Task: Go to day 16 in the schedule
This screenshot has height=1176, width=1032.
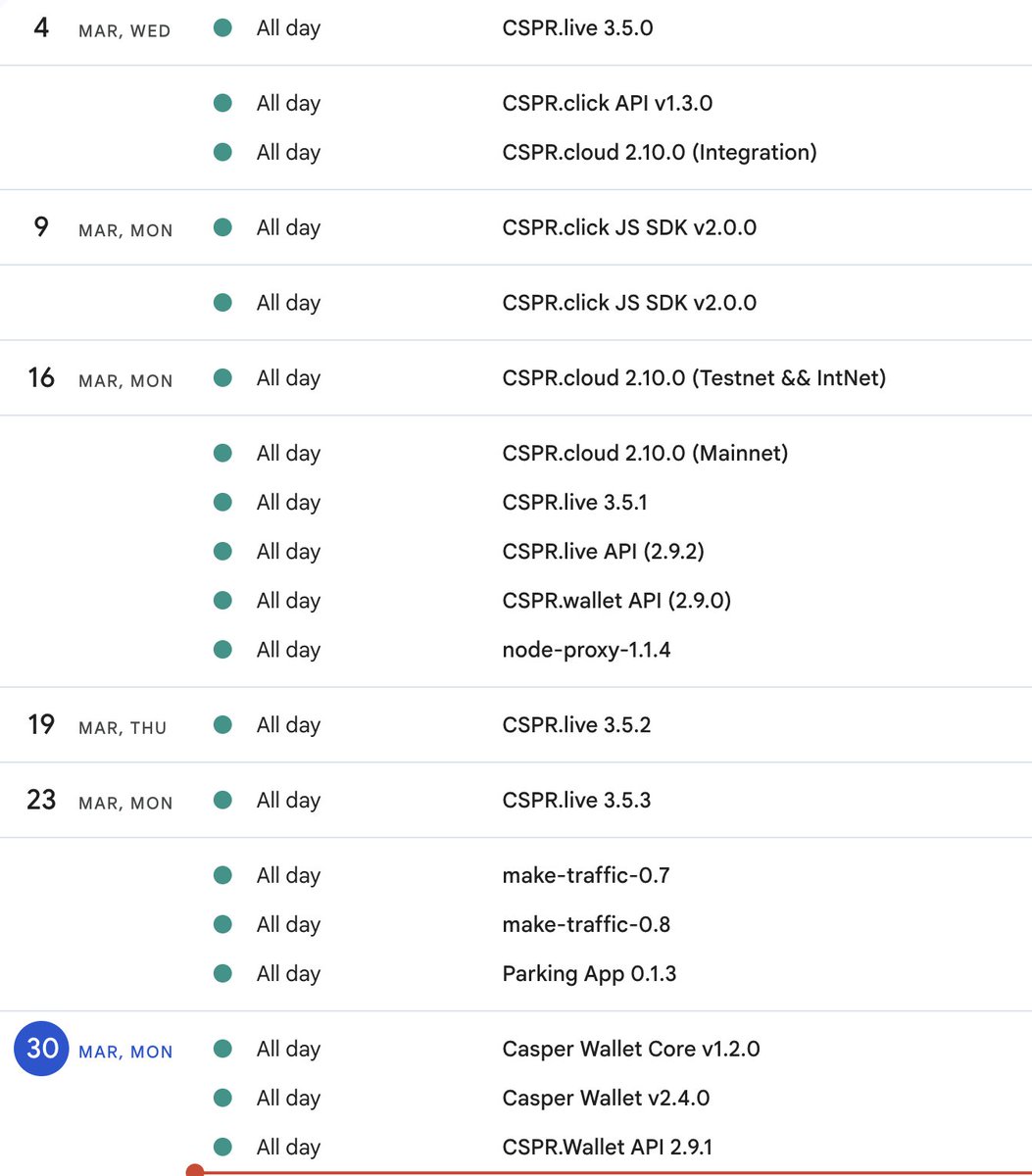Action: pyautogui.click(x=41, y=377)
